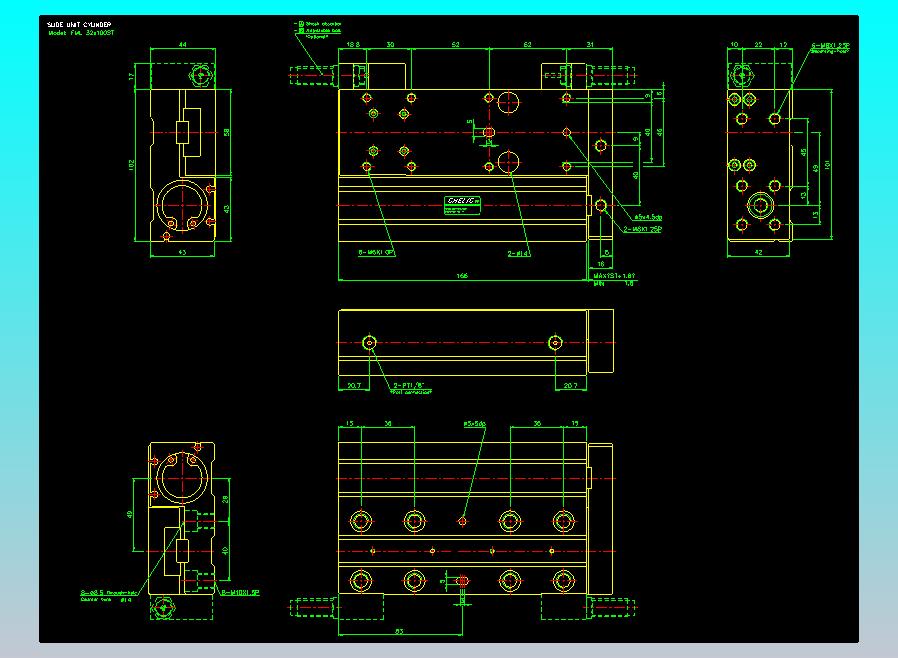
Task: Select the 6-M8X1.25P mounting hole callout
Action: tap(830, 45)
